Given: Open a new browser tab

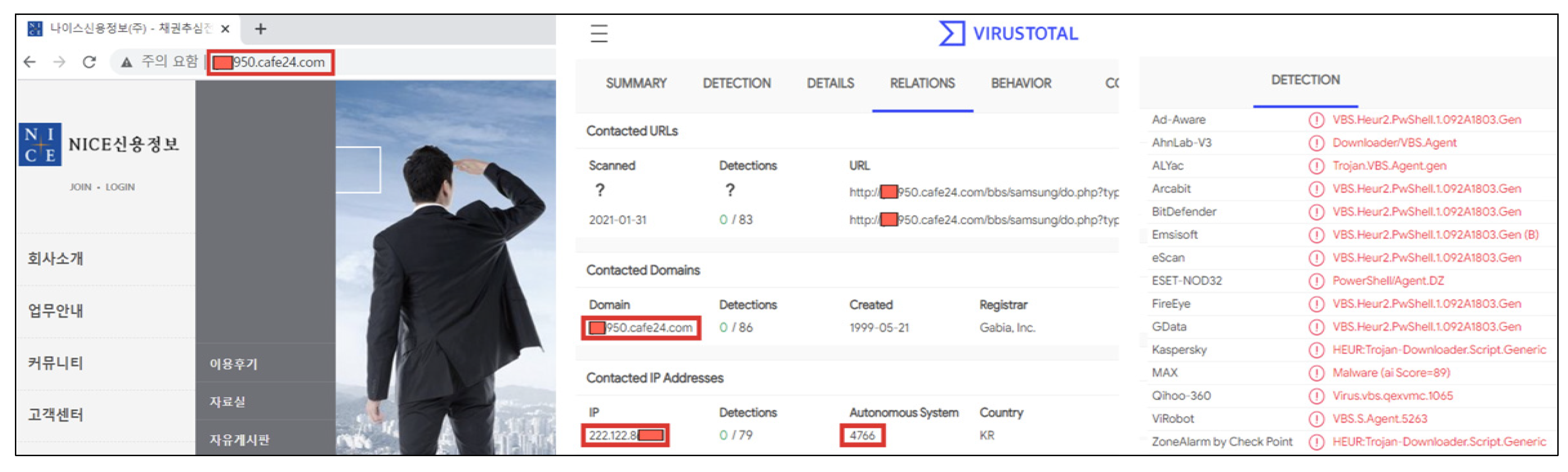Looking at the screenshot, I should 261,28.
